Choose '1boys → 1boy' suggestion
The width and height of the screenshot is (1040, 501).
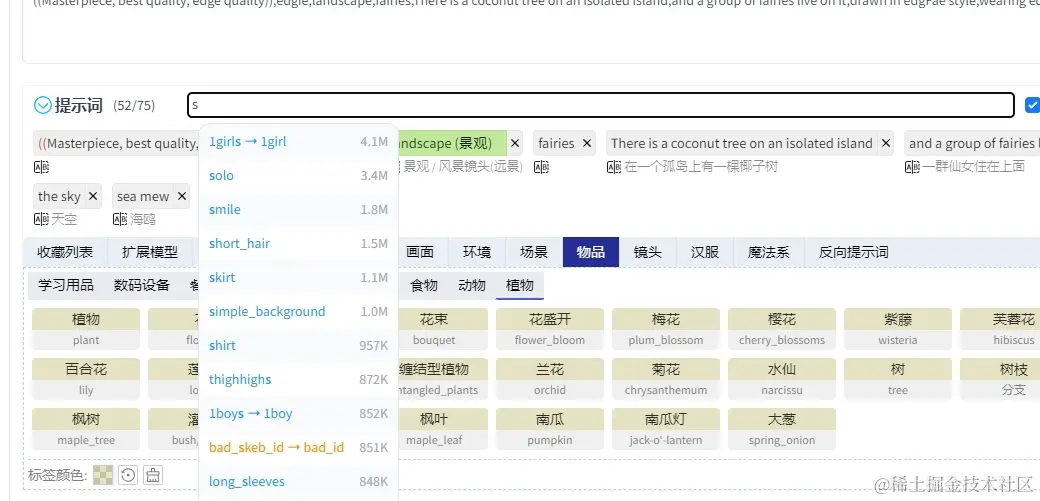pyautogui.click(x=298, y=413)
